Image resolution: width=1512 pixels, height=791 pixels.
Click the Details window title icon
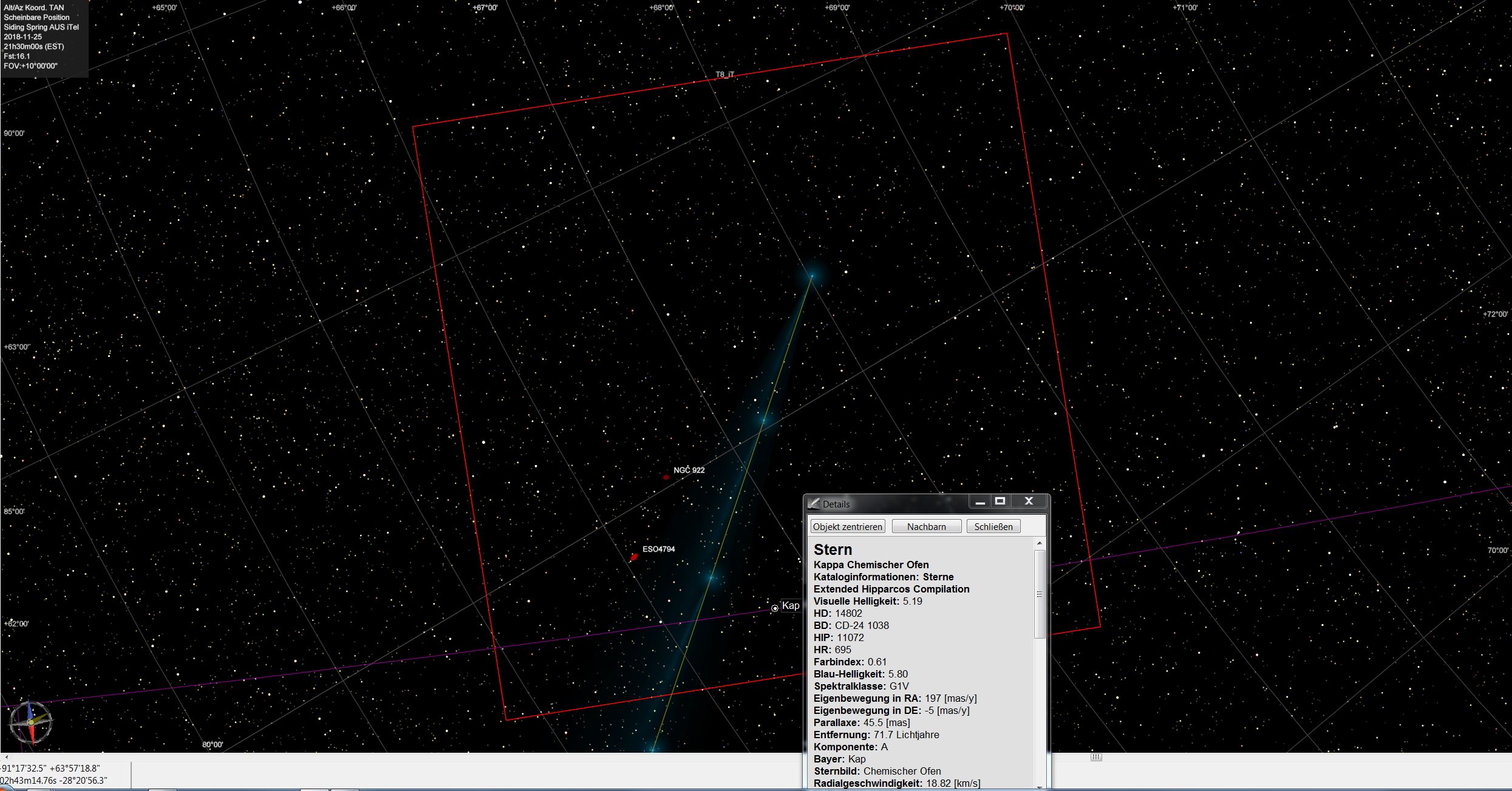814,503
